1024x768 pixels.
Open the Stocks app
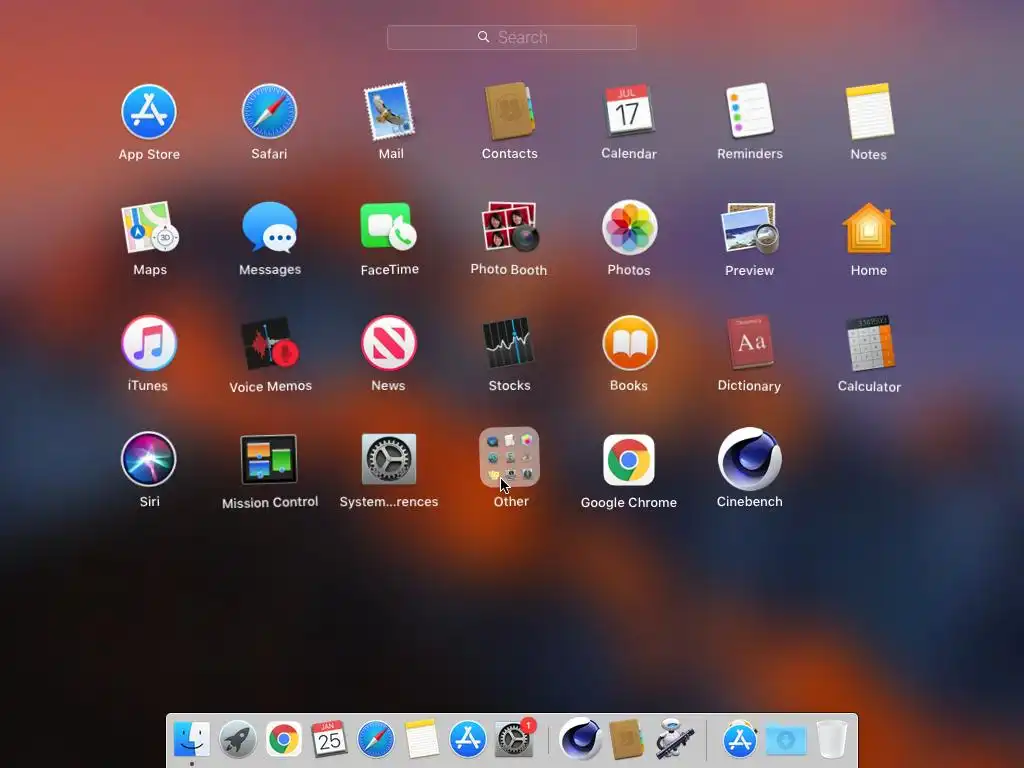pyautogui.click(x=509, y=343)
